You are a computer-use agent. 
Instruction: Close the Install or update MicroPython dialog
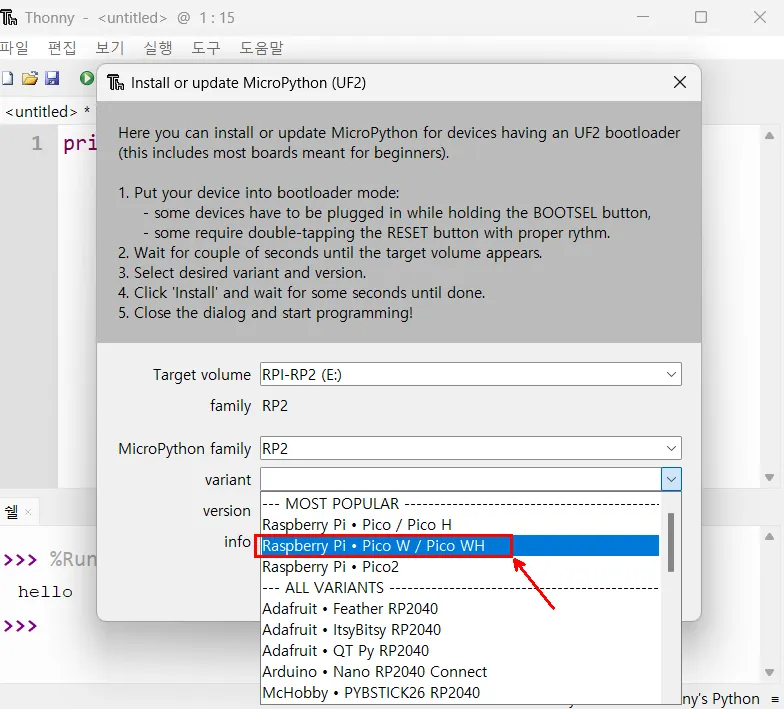[680, 82]
